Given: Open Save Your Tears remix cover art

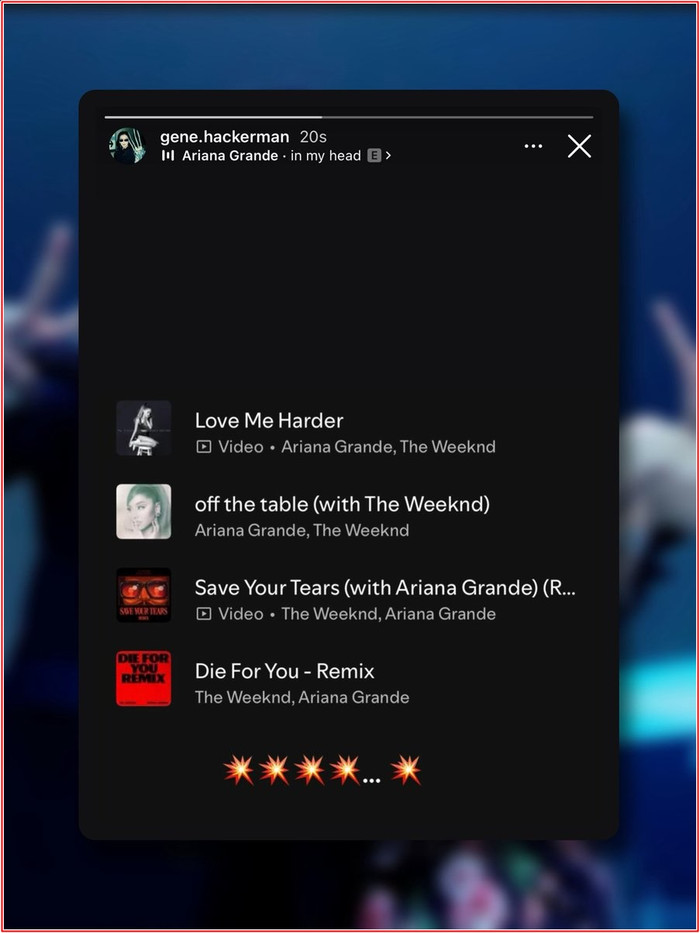Looking at the screenshot, I should [x=143, y=595].
